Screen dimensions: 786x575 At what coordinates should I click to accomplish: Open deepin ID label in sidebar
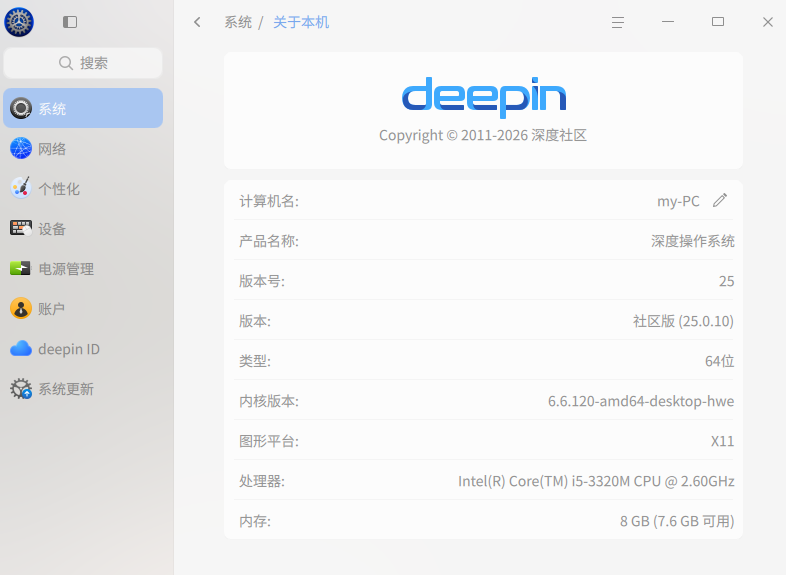[x=69, y=349]
